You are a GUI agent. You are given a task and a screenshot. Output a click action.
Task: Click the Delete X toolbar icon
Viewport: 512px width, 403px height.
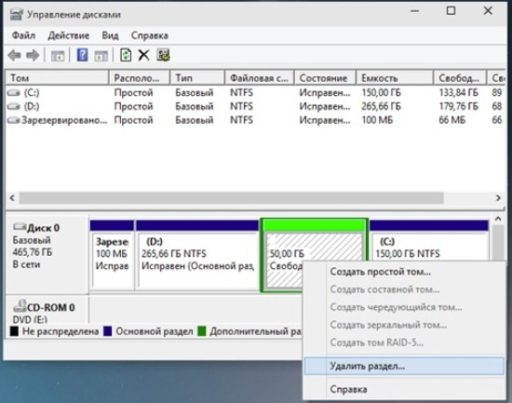coord(144,55)
